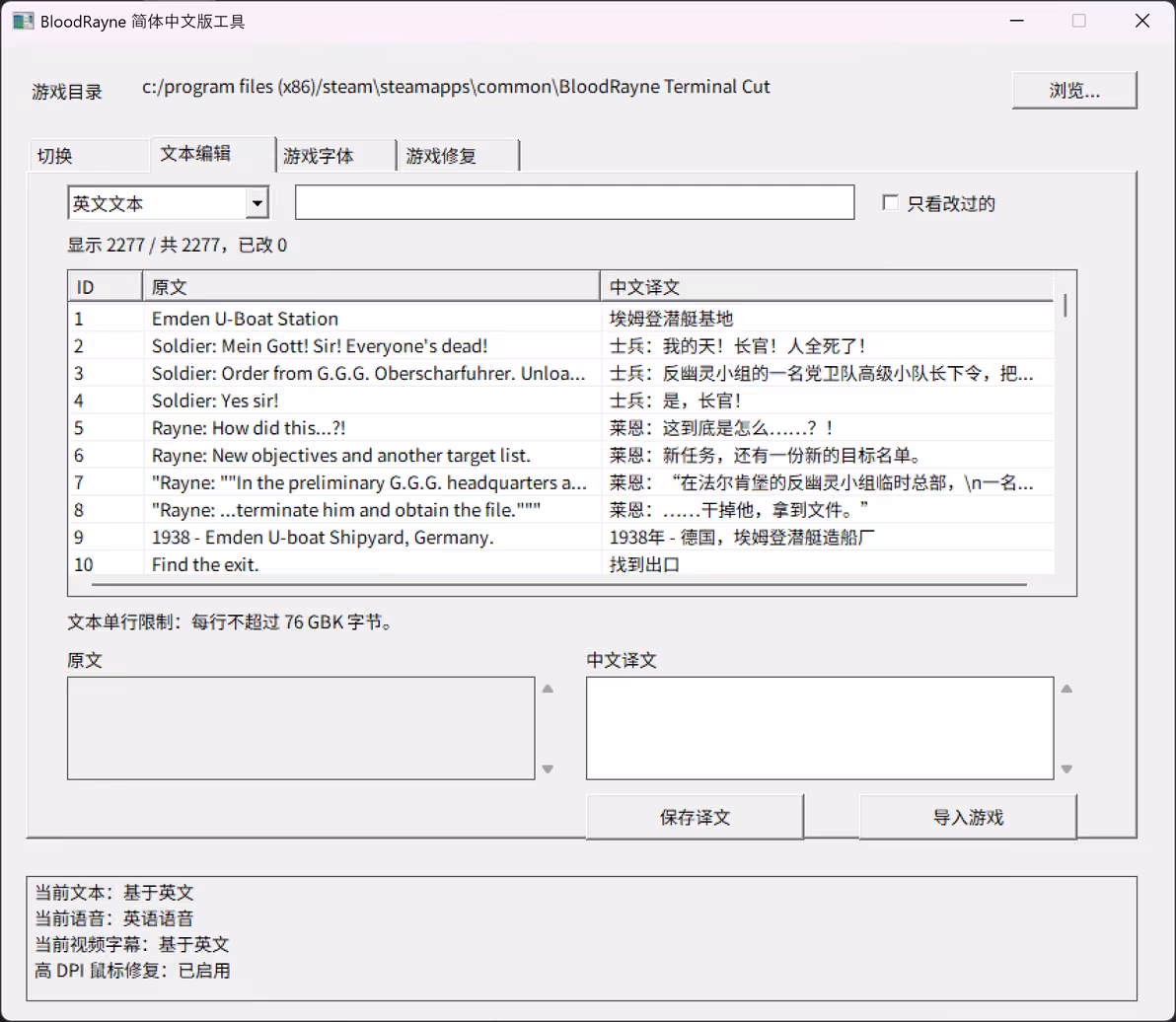The height and width of the screenshot is (1022, 1176).
Task: Open the 英文文本 dropdown arrow
Action: click(x=257, y=203)
